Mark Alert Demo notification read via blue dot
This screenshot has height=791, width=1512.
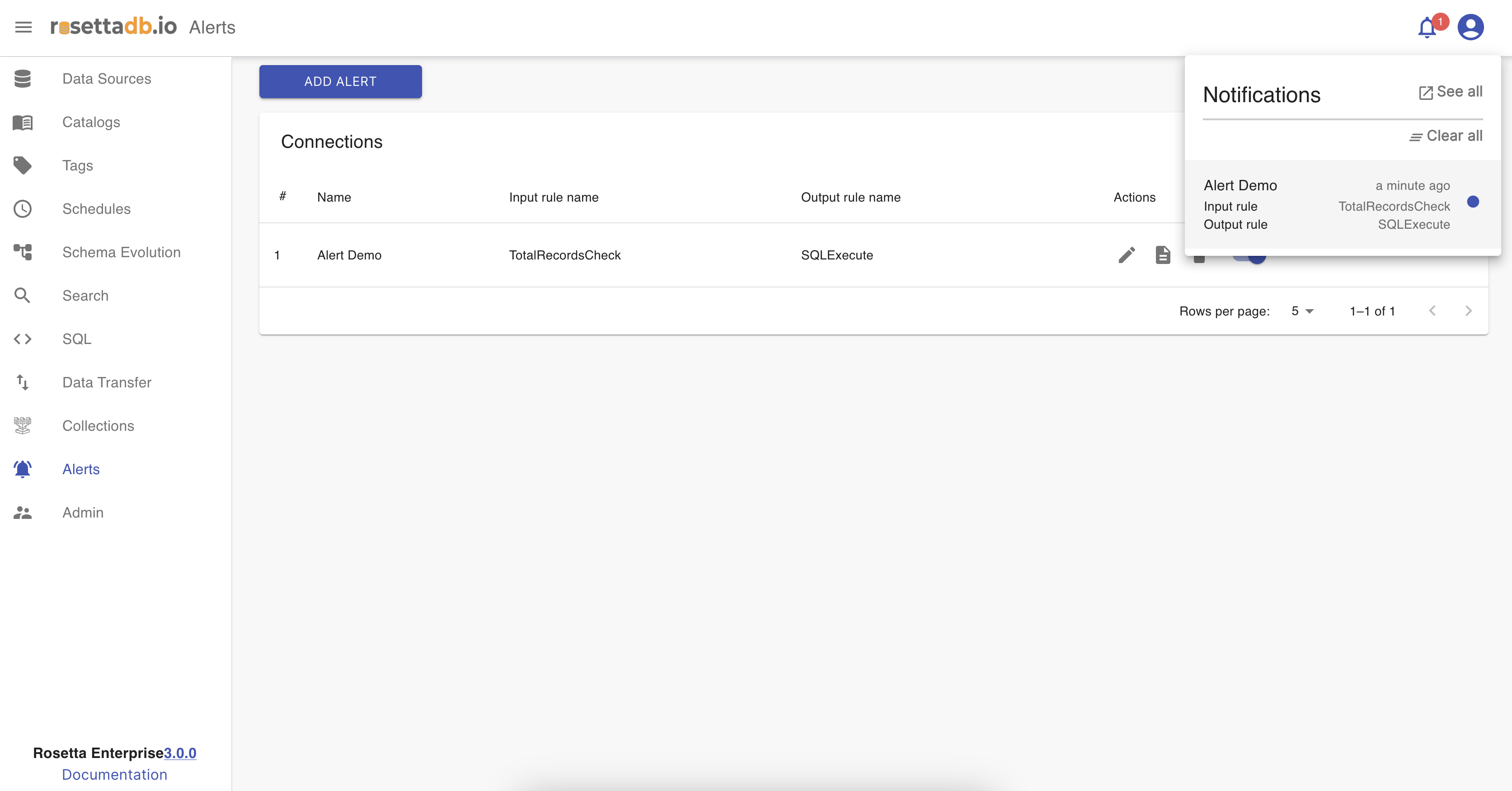pyautogui.click(x=1473, y=202)
